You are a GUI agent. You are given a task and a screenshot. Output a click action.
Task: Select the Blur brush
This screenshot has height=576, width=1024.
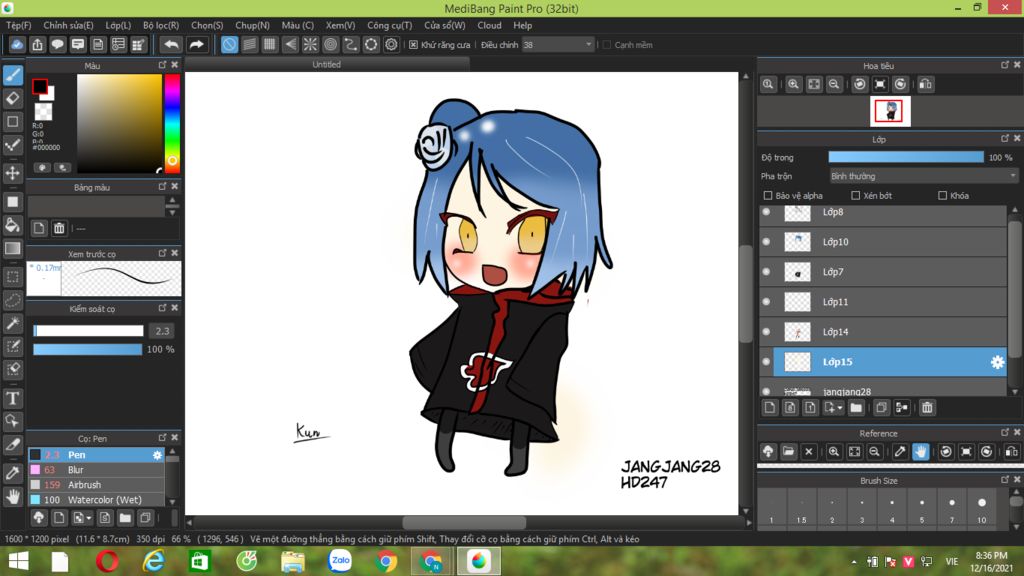pyautogui.click(x=95, y=470)
